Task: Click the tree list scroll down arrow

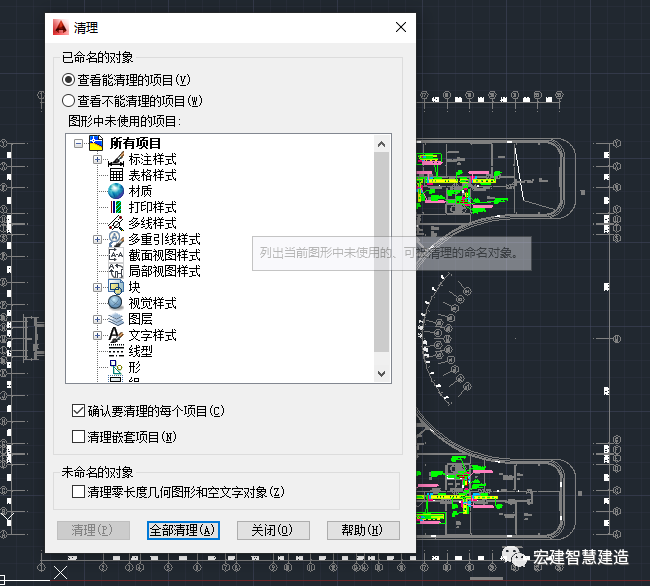Action: [x=381, y=373]
